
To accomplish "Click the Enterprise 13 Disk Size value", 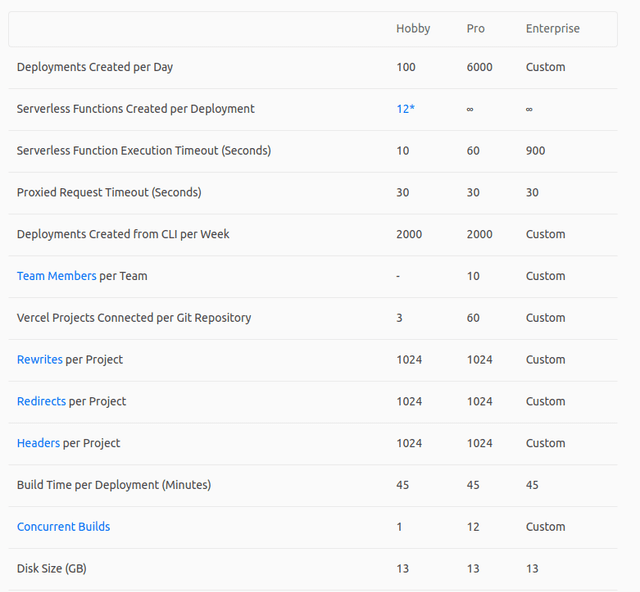I will coord(532,568).
